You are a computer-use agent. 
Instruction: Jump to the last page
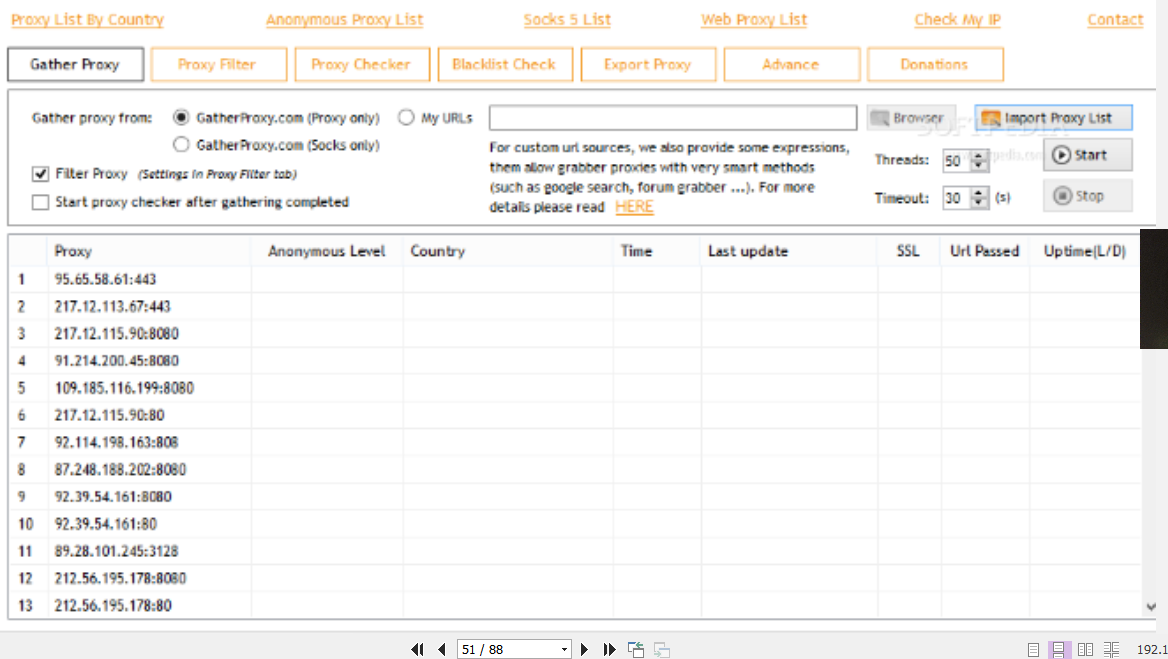click(x=609, y=650)
